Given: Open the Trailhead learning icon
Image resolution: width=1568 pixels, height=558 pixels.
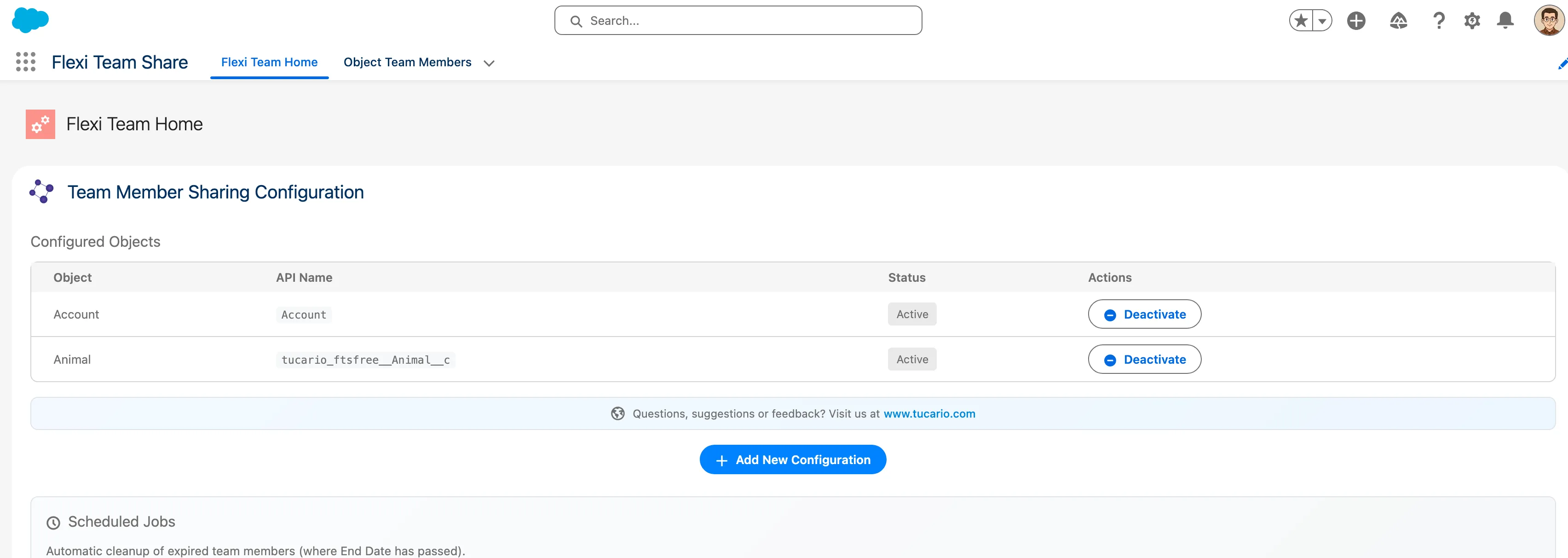Looking at the screenshot, I should (1398, 20).
